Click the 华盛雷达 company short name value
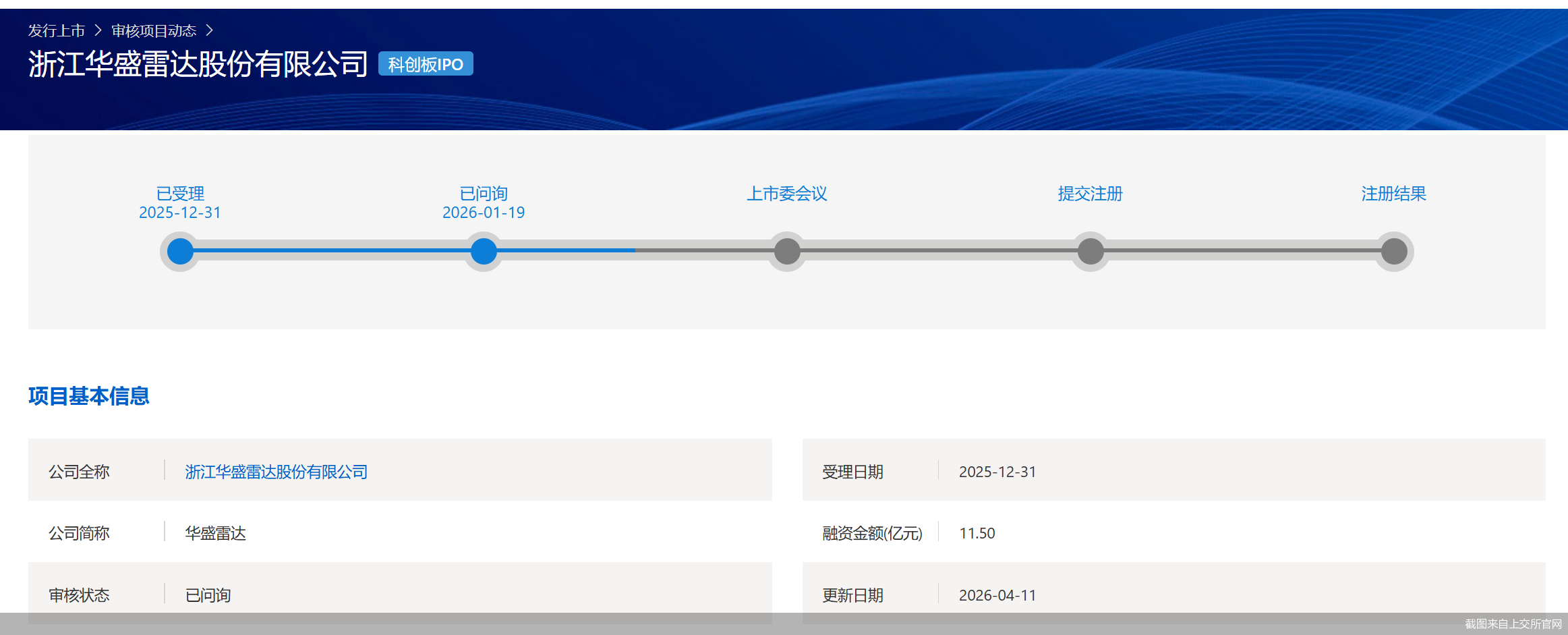Image resolution: width=1568 pixels, height=635 pixels. (x=215, y=533)
